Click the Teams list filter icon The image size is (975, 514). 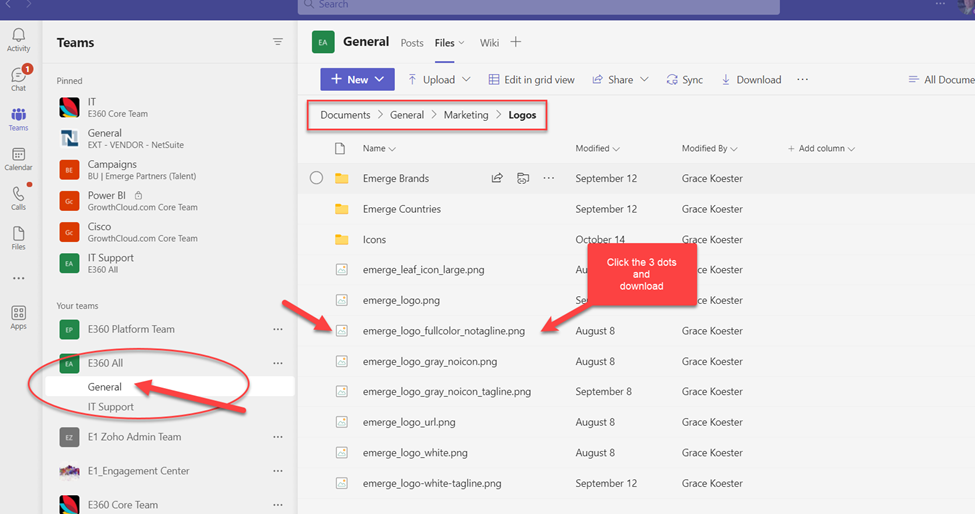277,42
